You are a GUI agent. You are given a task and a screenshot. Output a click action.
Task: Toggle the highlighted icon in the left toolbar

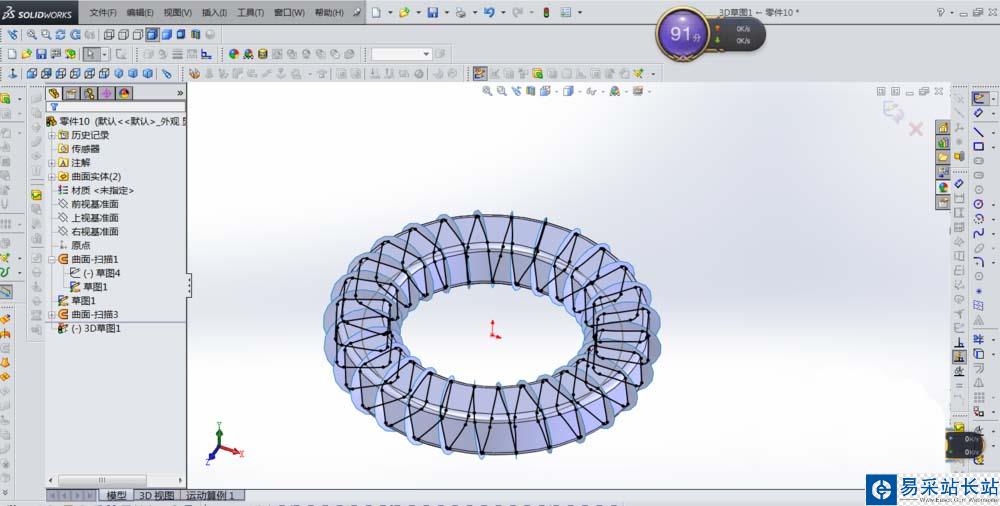6,292
